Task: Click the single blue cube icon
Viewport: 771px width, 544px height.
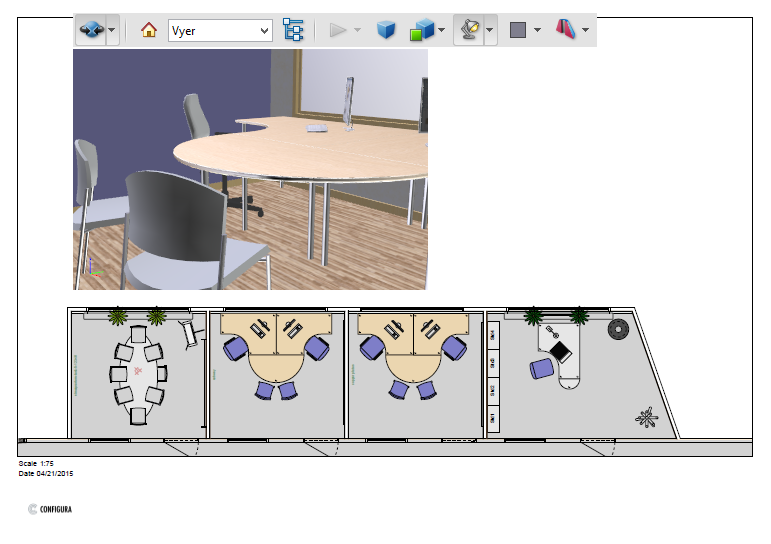Action: [386, 30]
